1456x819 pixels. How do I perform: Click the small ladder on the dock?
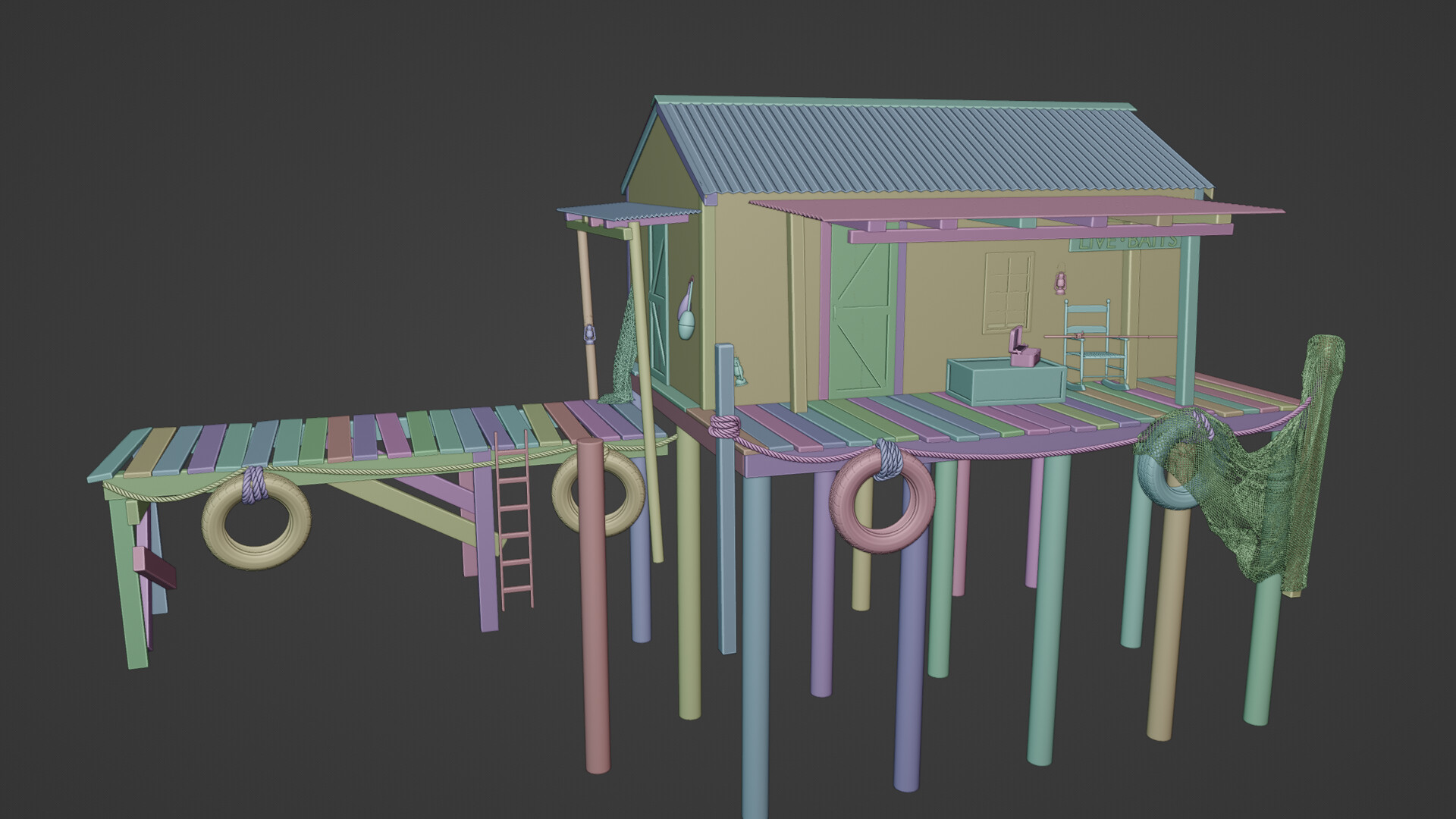[515, 523]
